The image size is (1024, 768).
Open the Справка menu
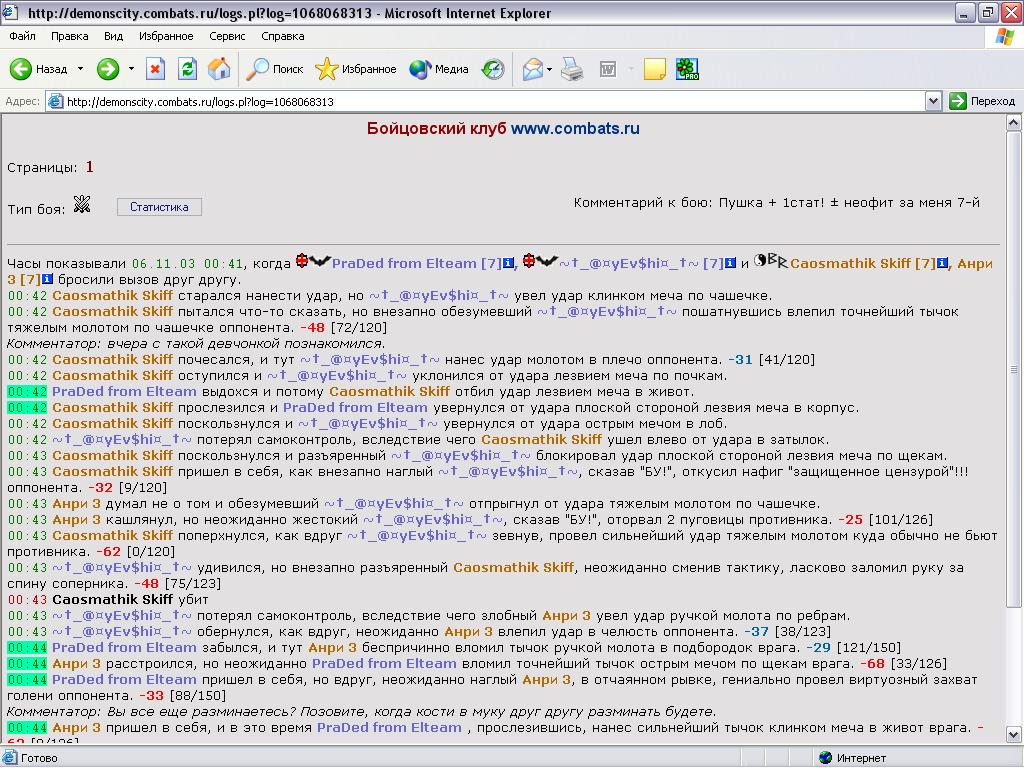(283, 36)
